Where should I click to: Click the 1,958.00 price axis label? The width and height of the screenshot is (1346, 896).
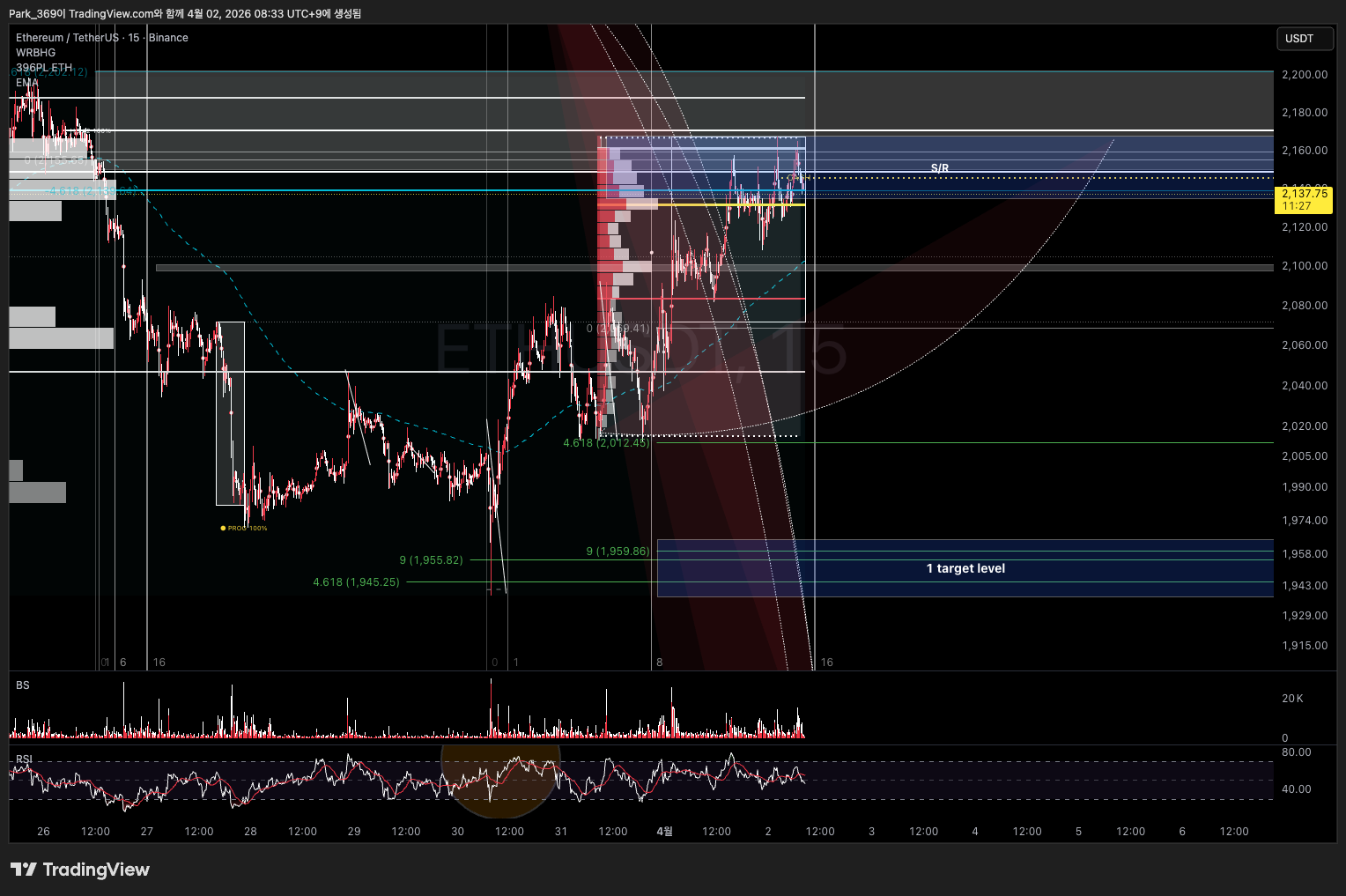1305,554
